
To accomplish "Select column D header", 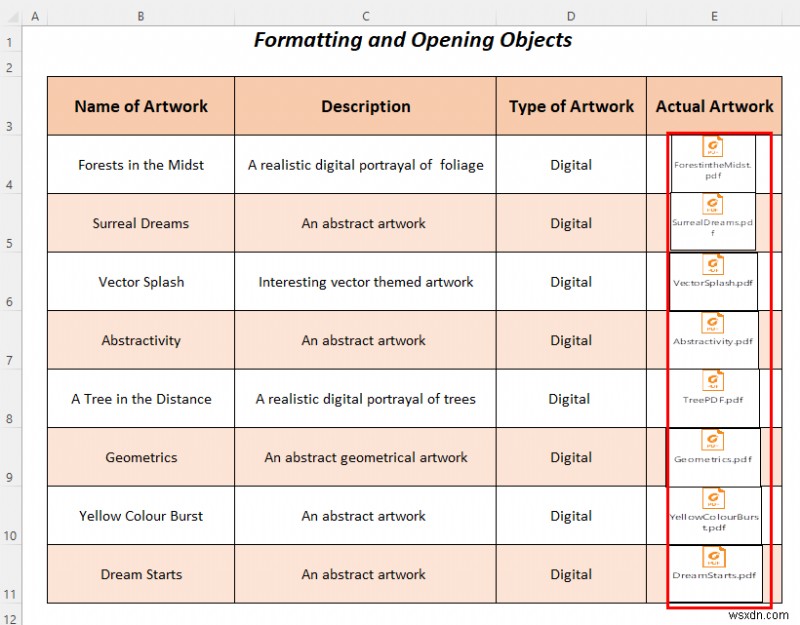I will click(x=571, y=16).
